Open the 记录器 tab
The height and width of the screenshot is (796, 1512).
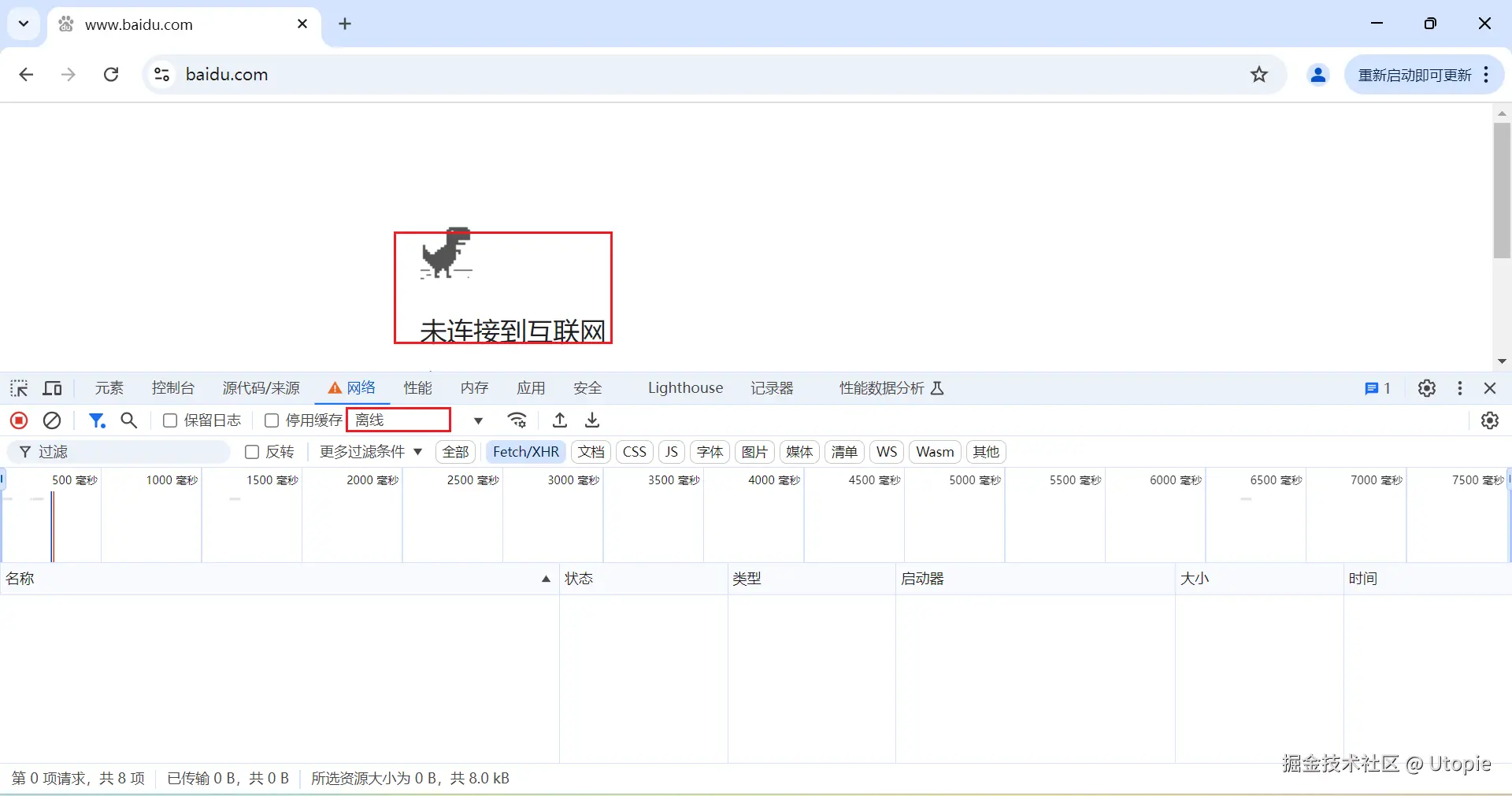click(772, 388)
